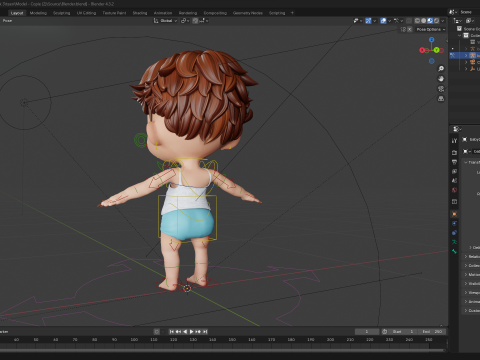Open the World properties tab
This screenshot has width=480, height=360.
[454, 190]
